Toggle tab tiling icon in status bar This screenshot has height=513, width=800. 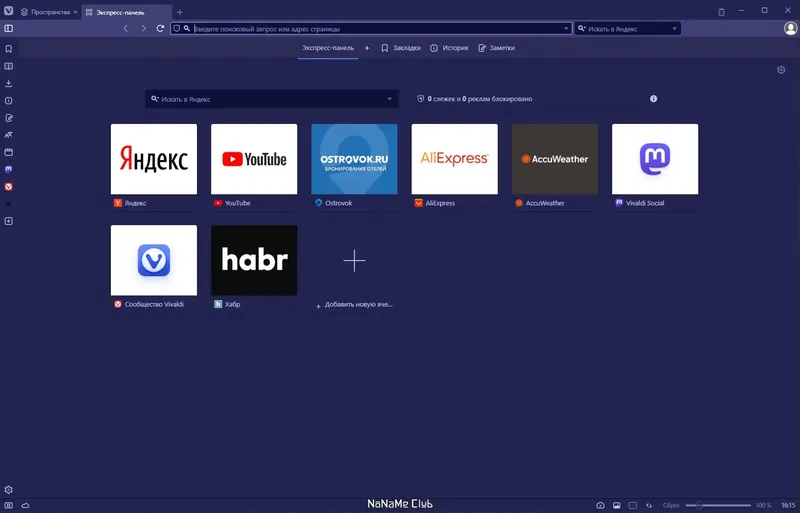633,505
